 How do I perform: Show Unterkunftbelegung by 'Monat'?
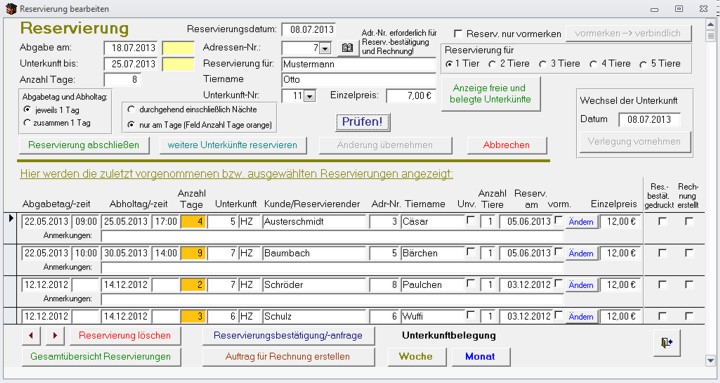pyautogui.click(x=480, y=357)
